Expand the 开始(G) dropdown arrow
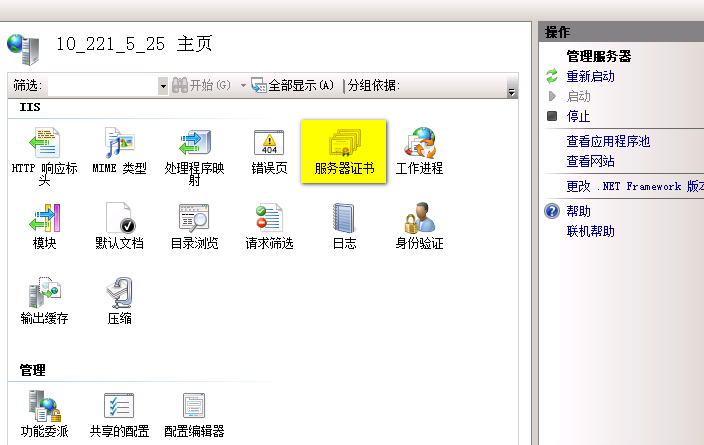Screen dimensions: 704x445 click(x=243, y=86)
